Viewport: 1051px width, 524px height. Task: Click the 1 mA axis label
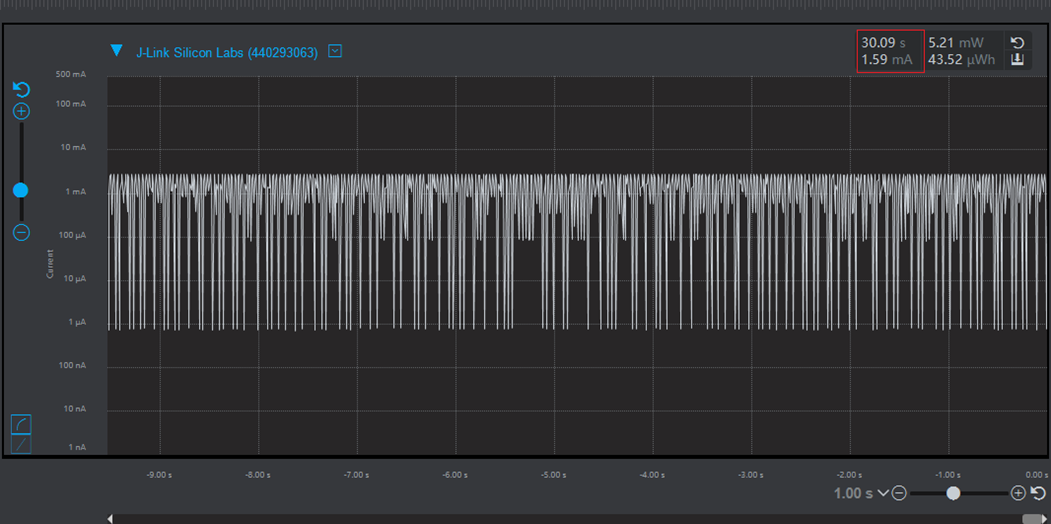pyautogui.click(x=75, y=192)
